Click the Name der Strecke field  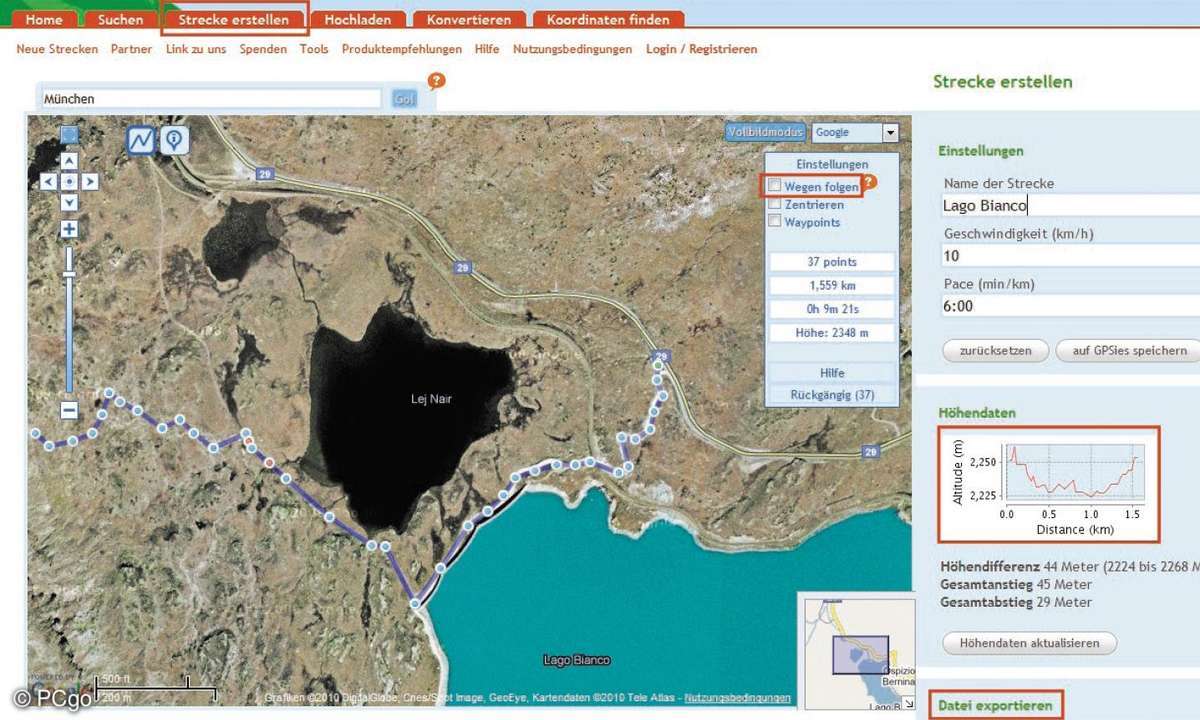coord(1071,205)
